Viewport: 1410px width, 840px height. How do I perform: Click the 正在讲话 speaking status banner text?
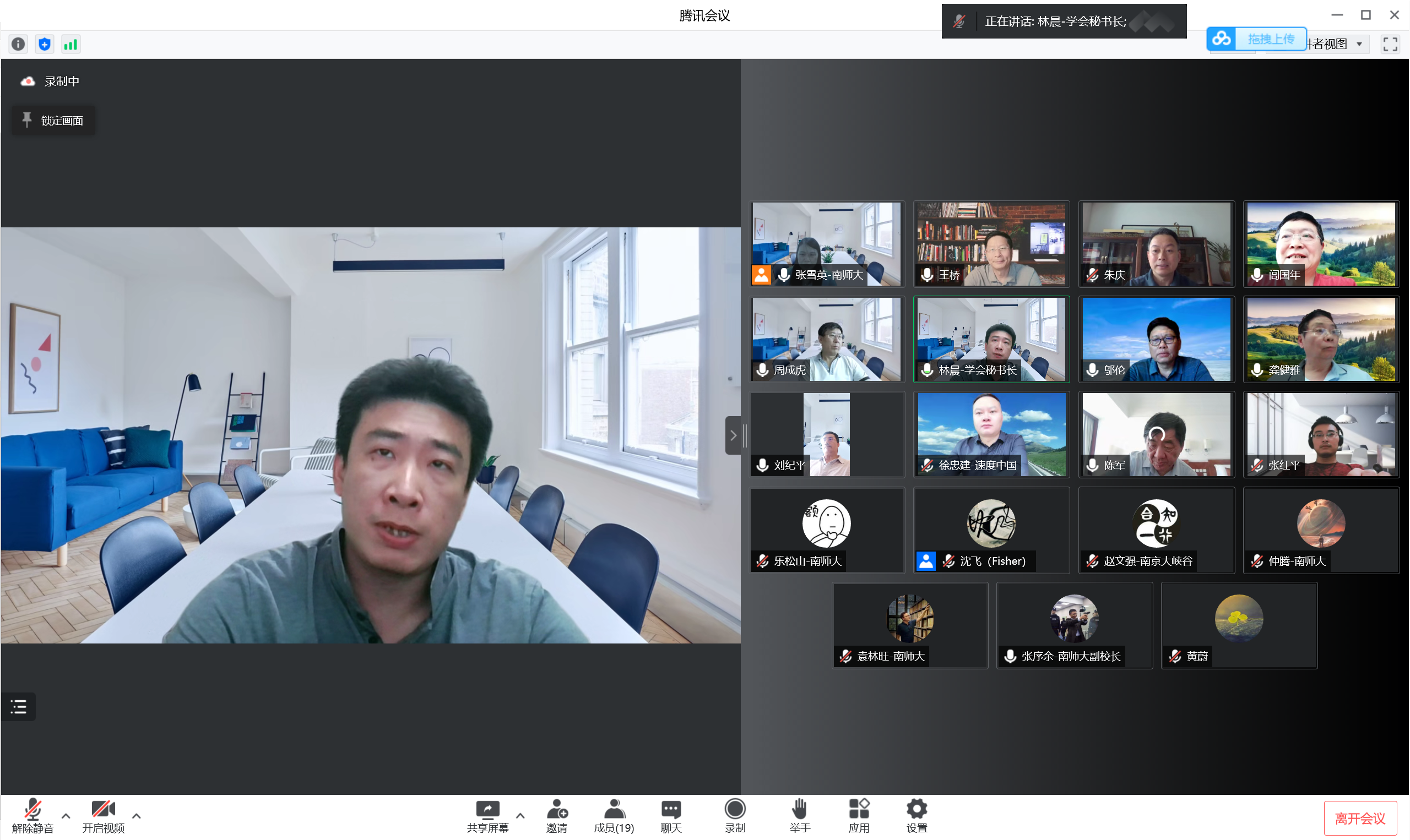point(1055,21)
